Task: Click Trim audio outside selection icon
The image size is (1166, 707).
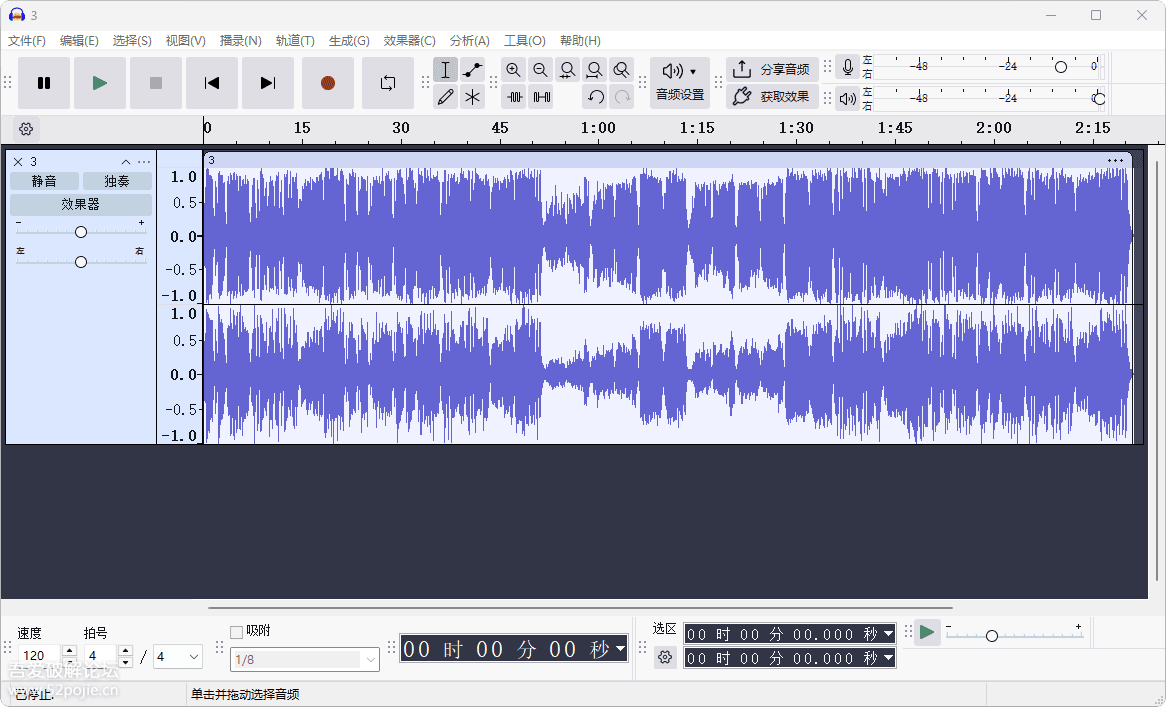Action: (515, 97)
